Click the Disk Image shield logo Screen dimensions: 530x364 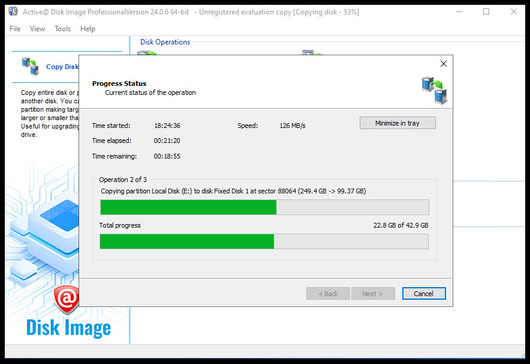point(66,299)
